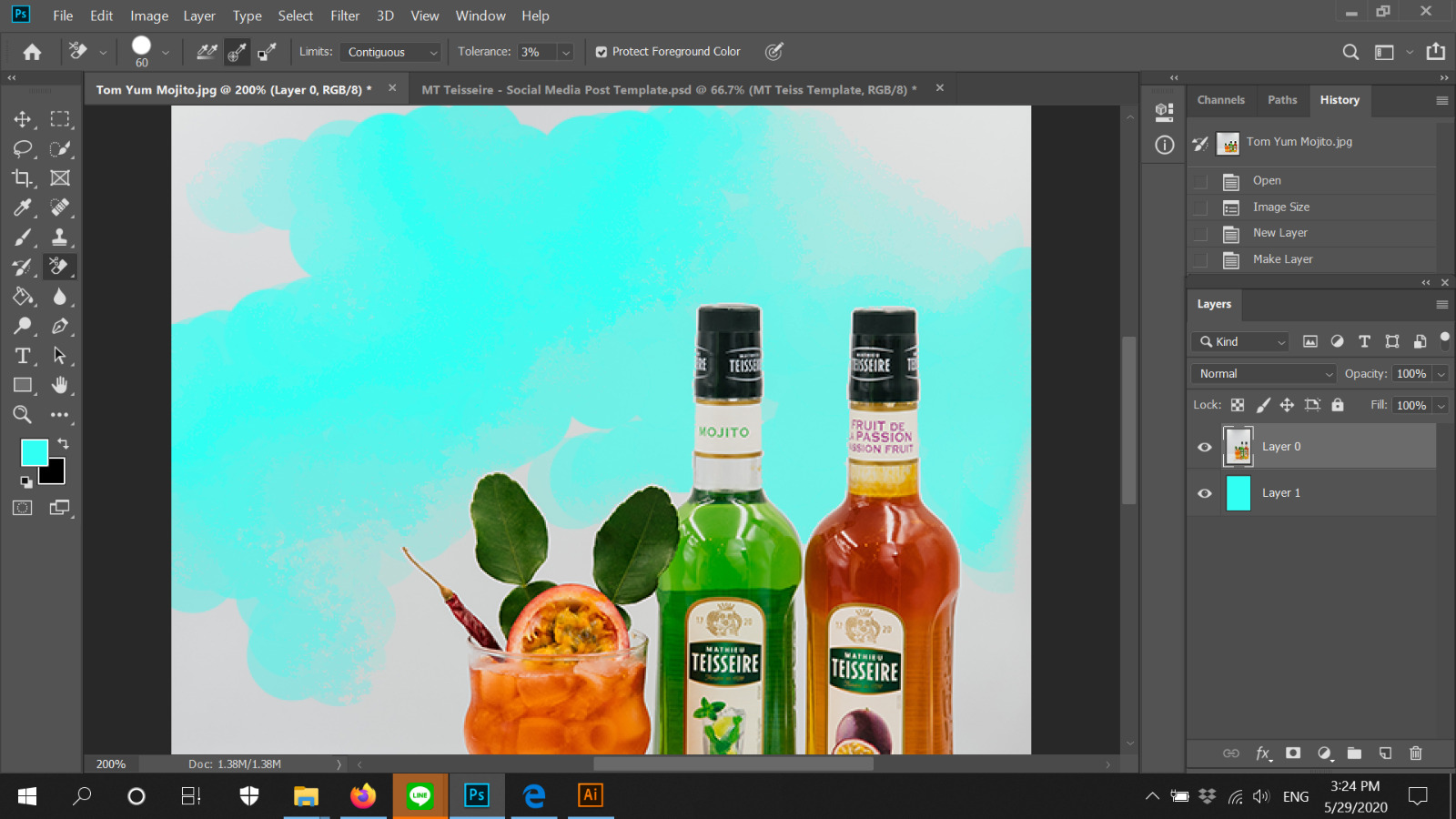Select the Spot Healing Brush tool
Screen dimensions: 1456x819
(60, 207)
